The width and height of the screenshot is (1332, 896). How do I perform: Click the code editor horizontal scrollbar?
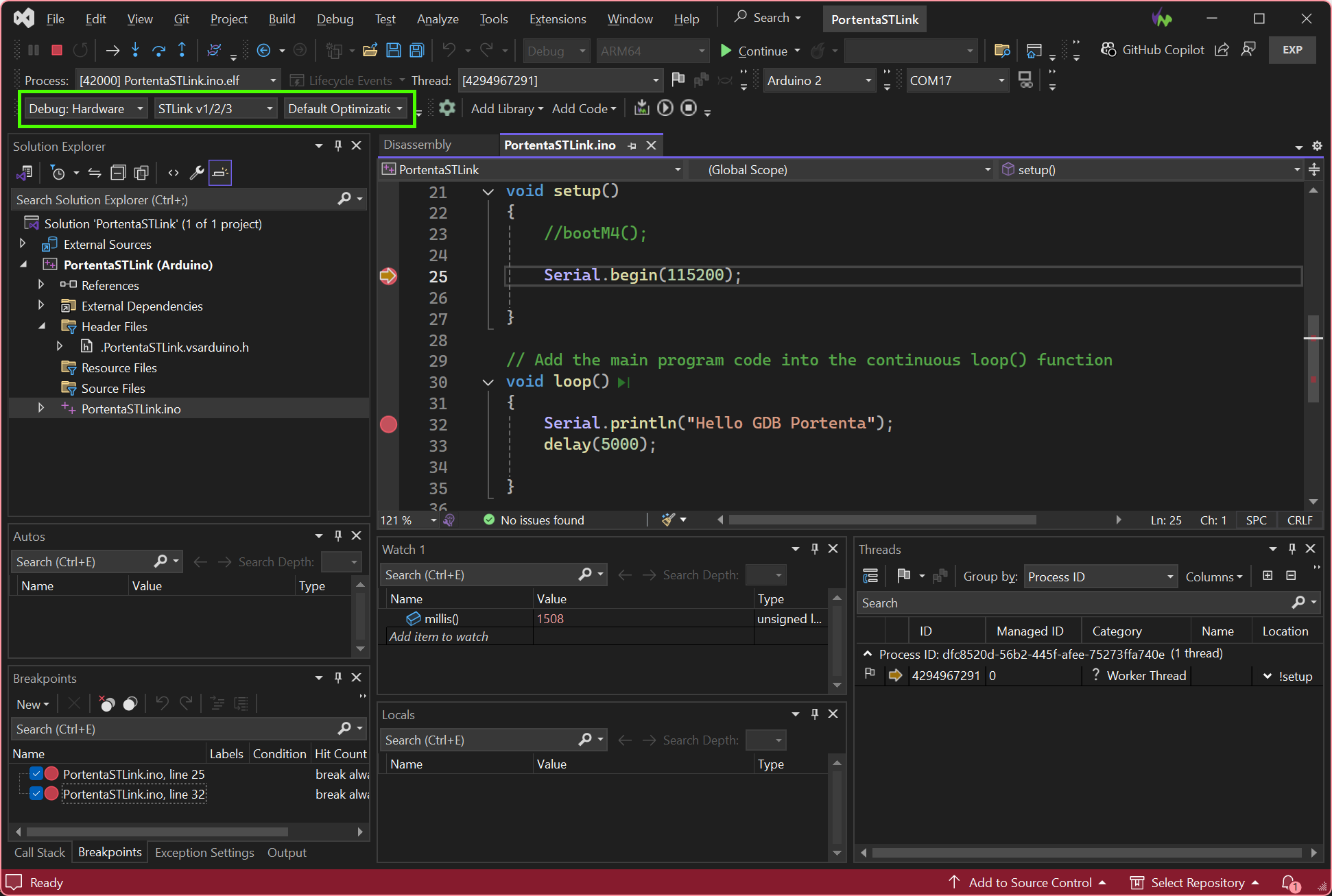click(882, 520)
